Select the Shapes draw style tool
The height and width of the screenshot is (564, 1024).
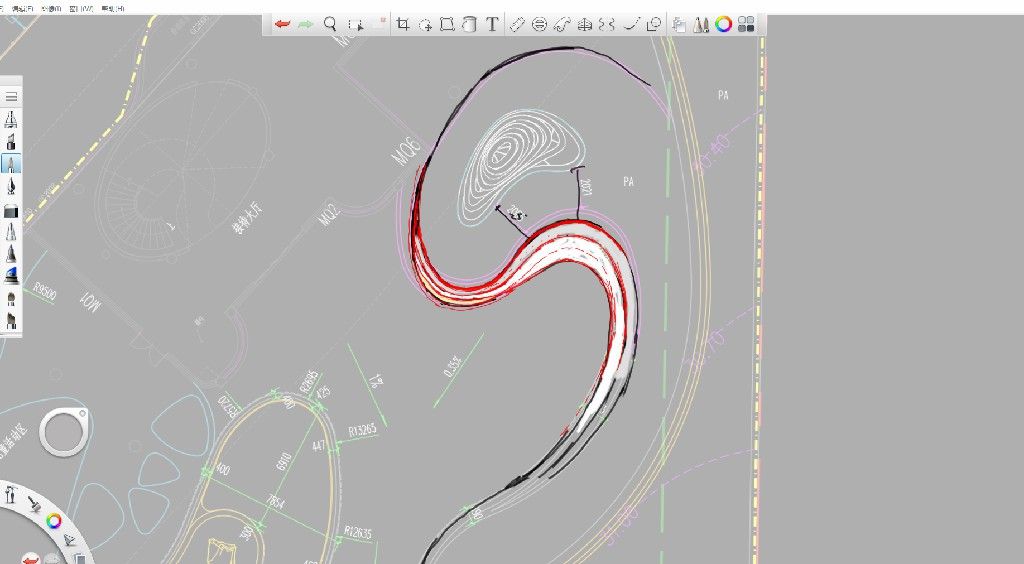pos(654,25)
